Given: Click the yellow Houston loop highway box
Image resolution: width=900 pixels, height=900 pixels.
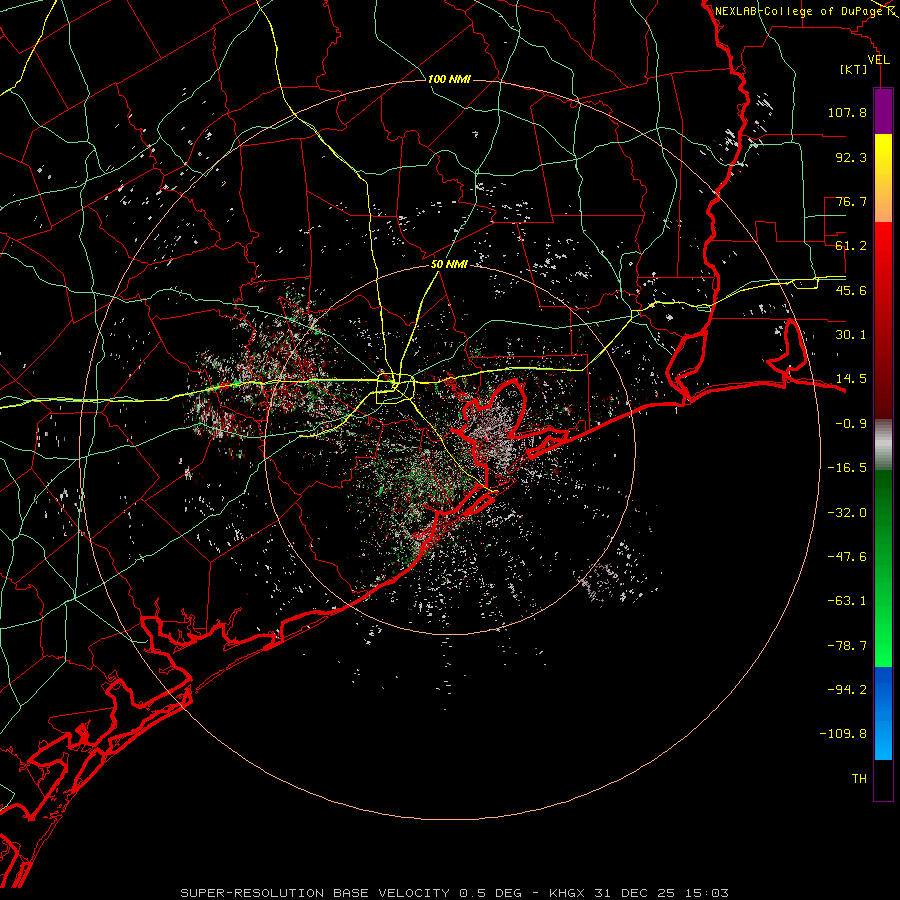Looking at the screenshot, I should point(395,389).
